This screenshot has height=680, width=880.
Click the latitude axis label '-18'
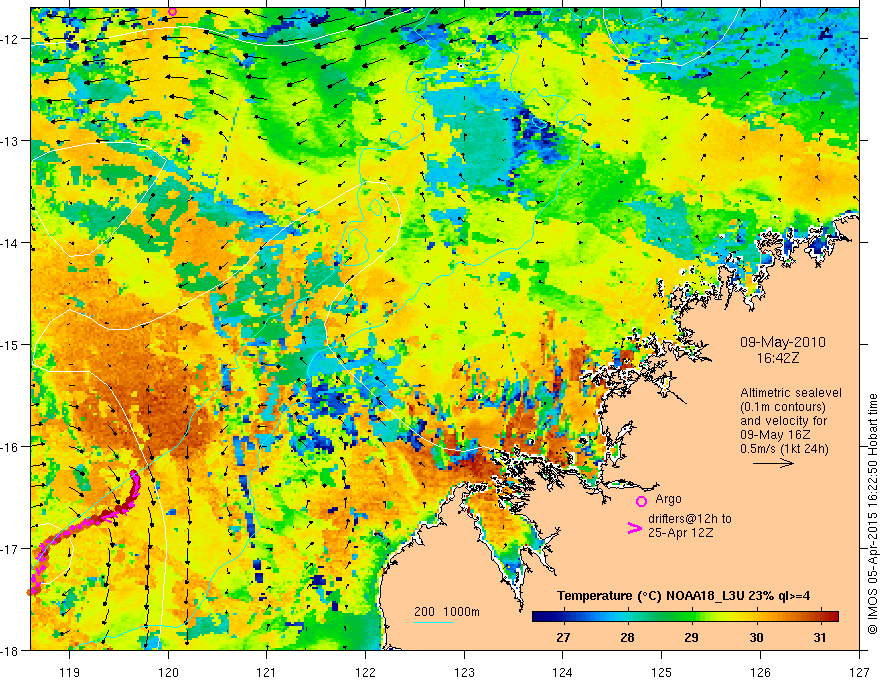pyautogui.click(x=11, y=651)
